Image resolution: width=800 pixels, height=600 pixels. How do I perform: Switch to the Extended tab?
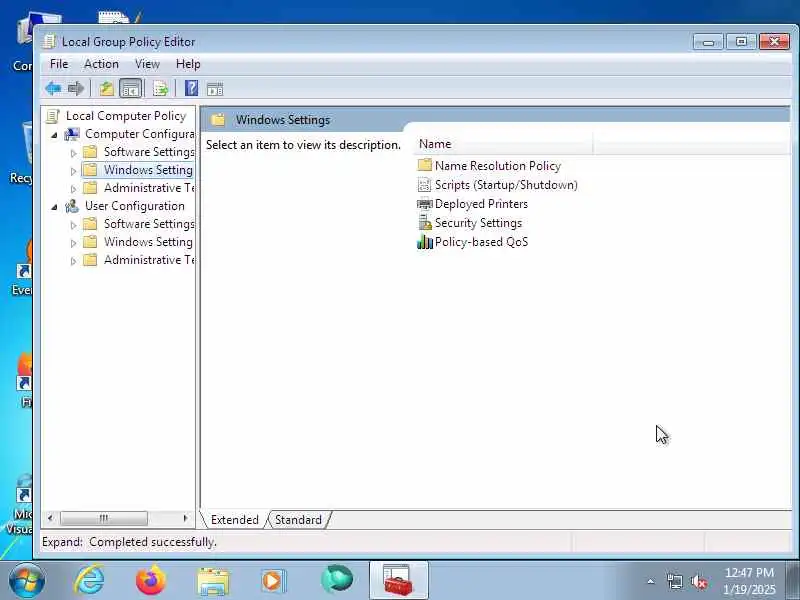235,519
